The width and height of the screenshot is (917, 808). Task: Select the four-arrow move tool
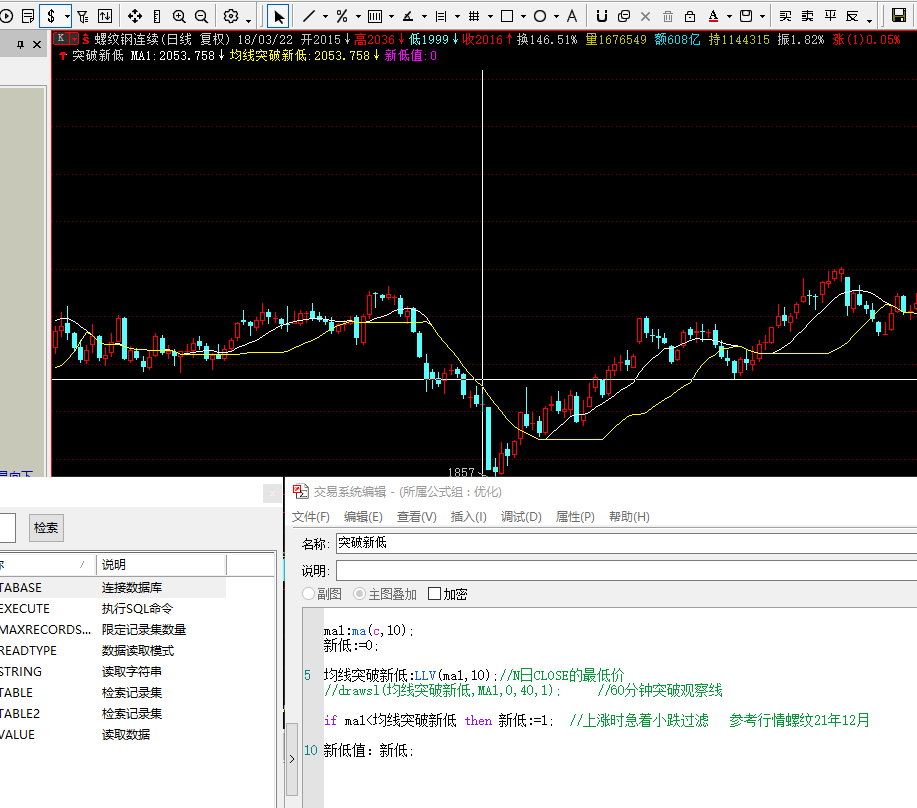(x=135, y=16)
